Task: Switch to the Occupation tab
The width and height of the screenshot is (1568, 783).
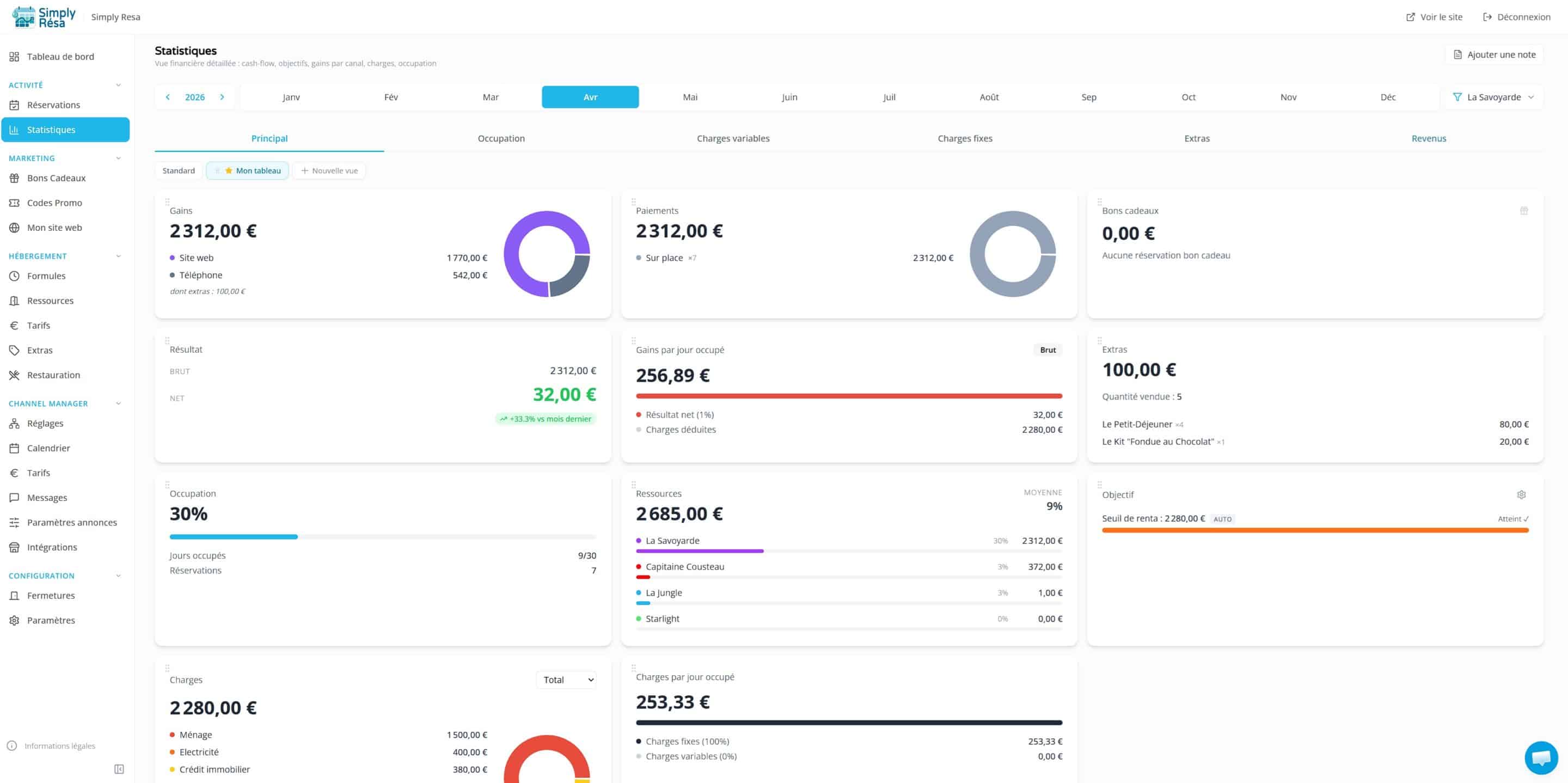Action: click(x=501, y=138)
